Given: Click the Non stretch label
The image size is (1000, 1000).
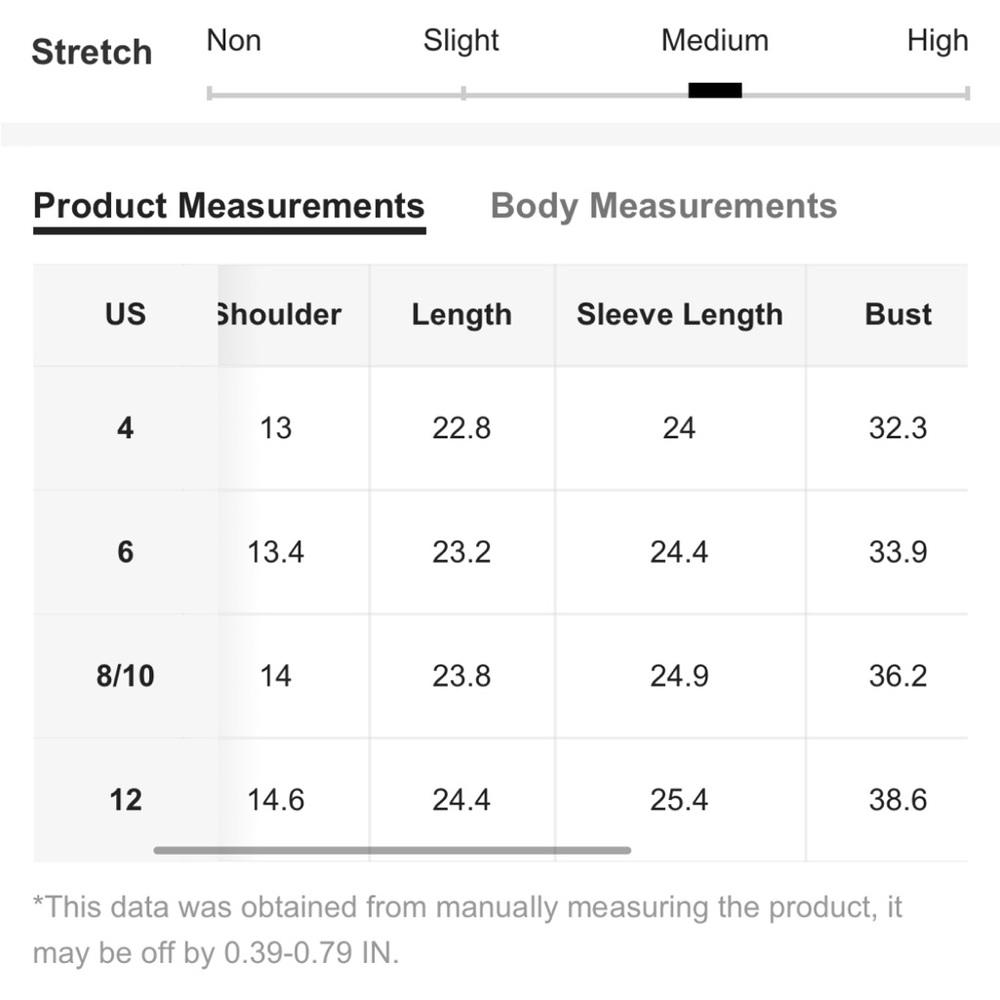Looking at the screenshot, I should 233,41.
